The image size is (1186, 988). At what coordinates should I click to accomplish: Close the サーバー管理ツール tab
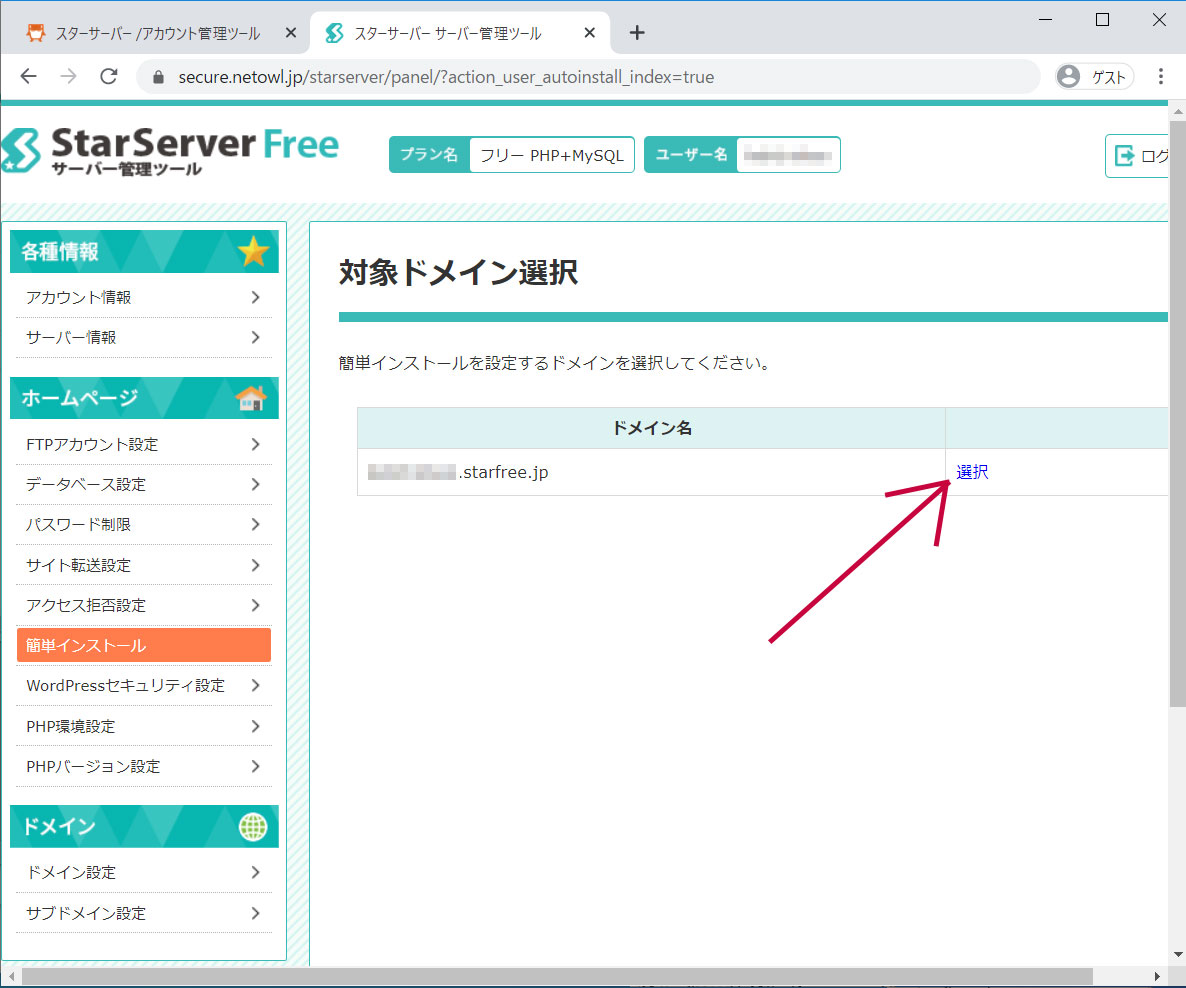point(590,33)
